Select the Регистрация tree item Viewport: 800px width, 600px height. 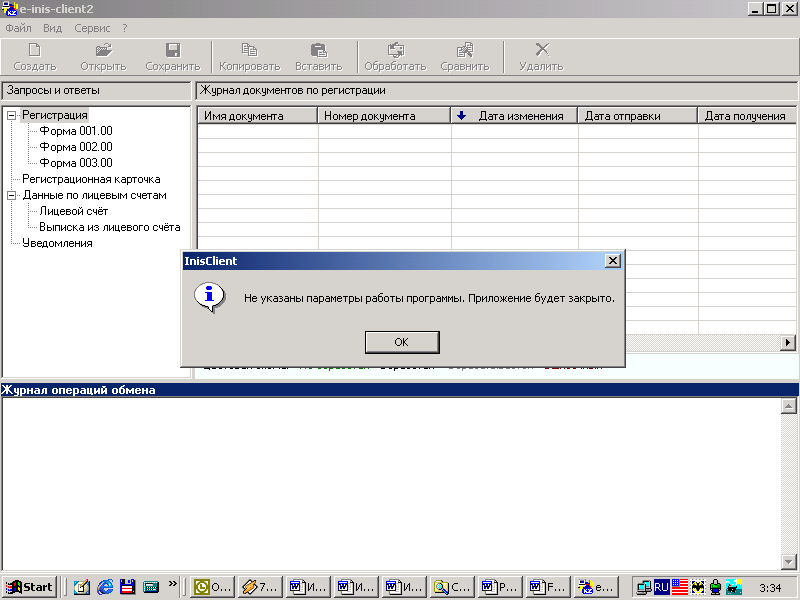point(55,115)
